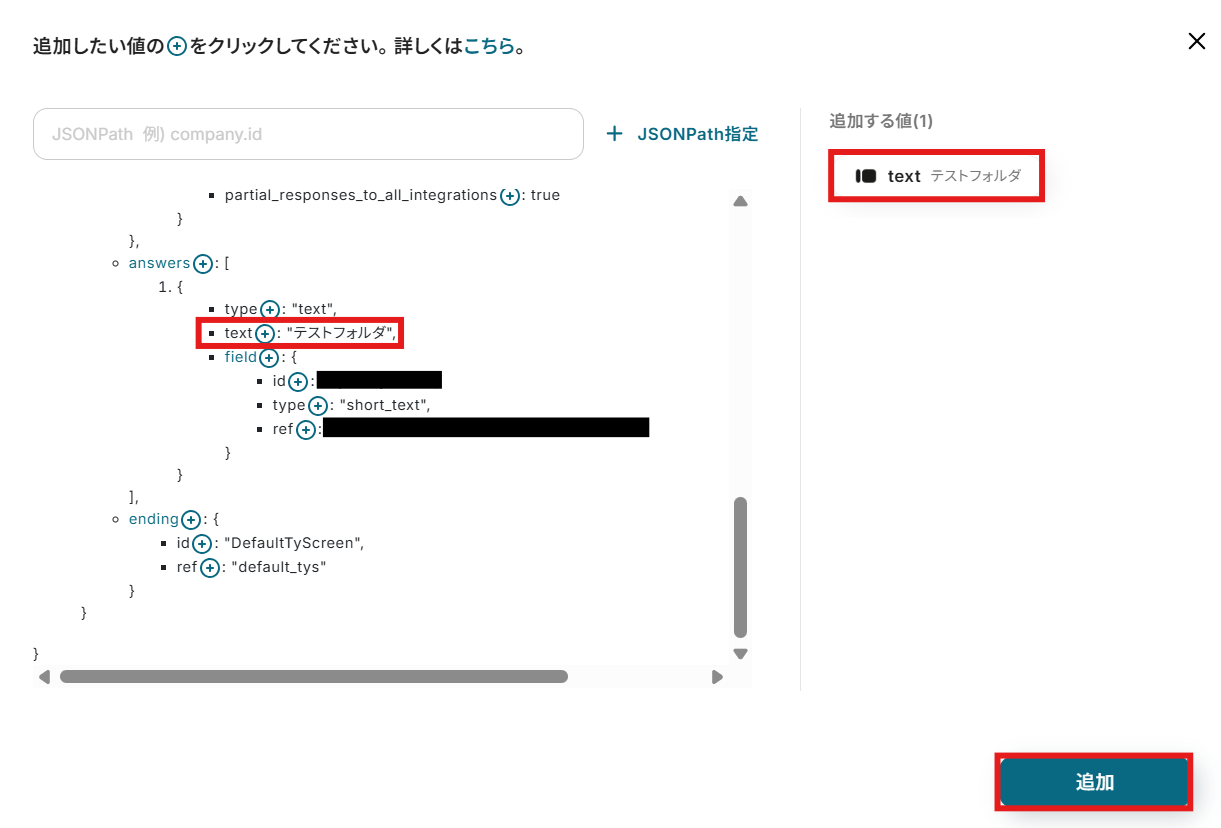Open the こちら help link
Image resolution: width=1221 pixels, height=828 pixels.
point(489,46)
